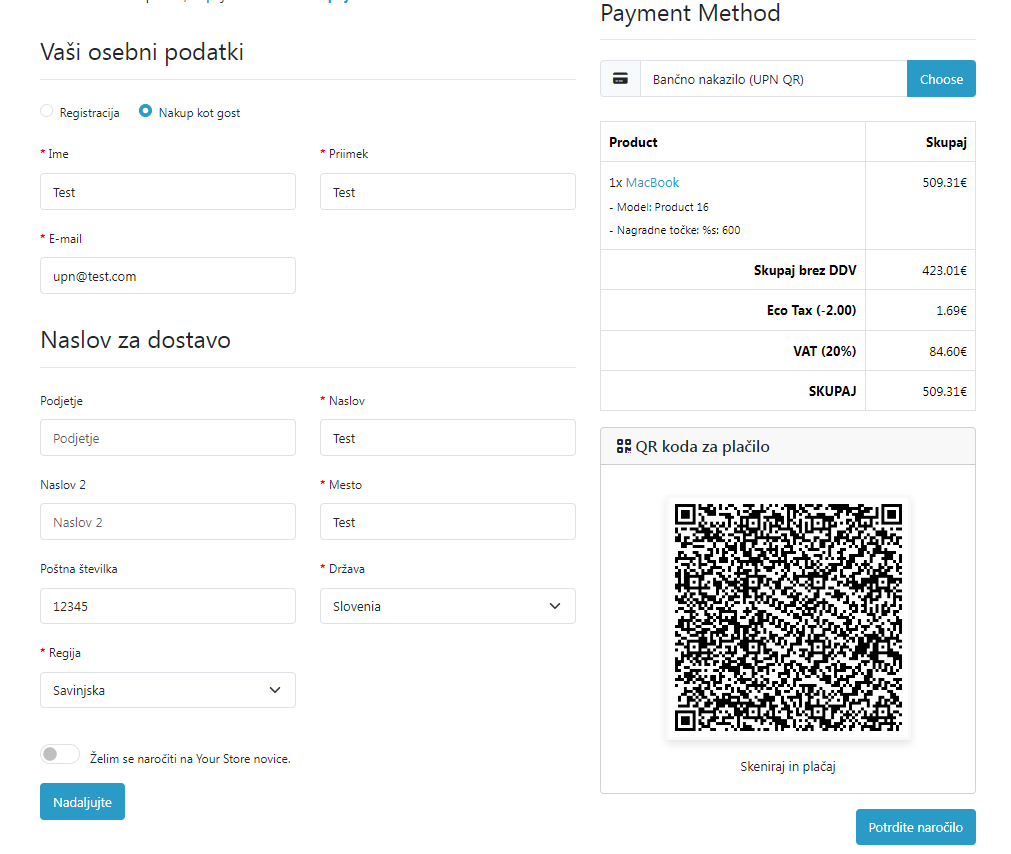This screenshot has width=1011, height=854.
Task: Toggle the Your Store newsletter subscription switch
Action: pos(60,755)
